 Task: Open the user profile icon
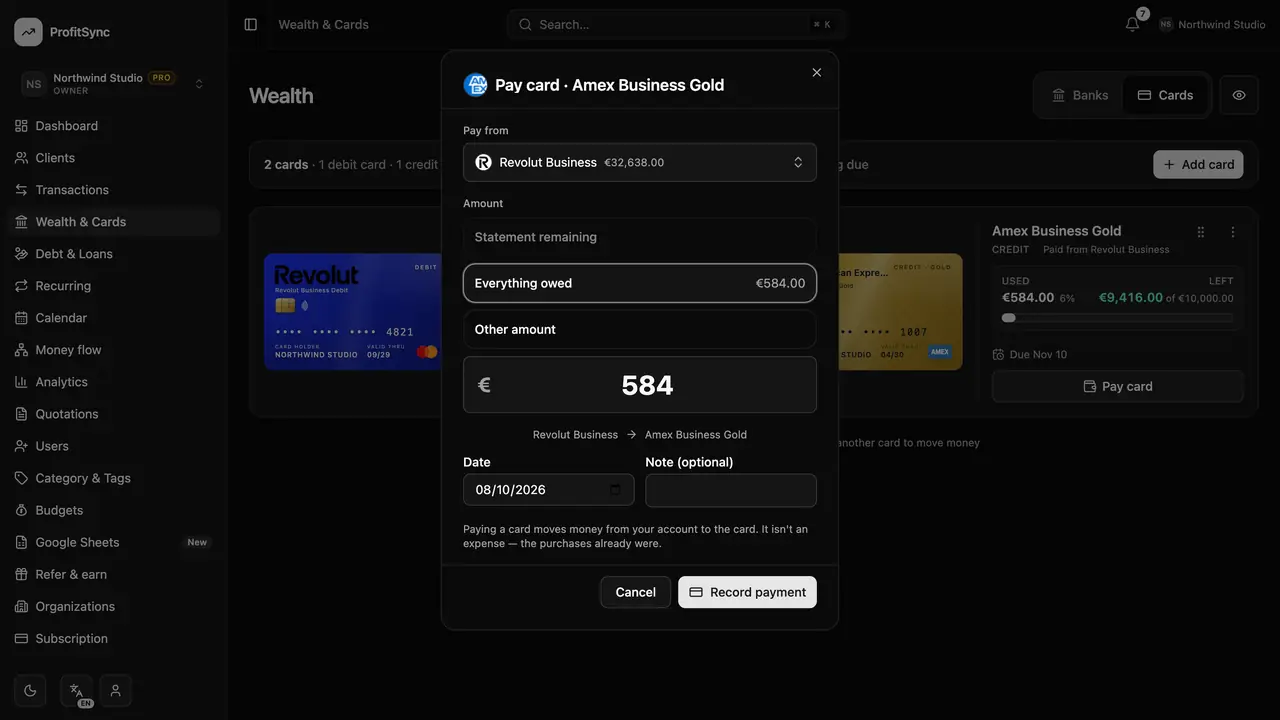click(x=116, y=690)
